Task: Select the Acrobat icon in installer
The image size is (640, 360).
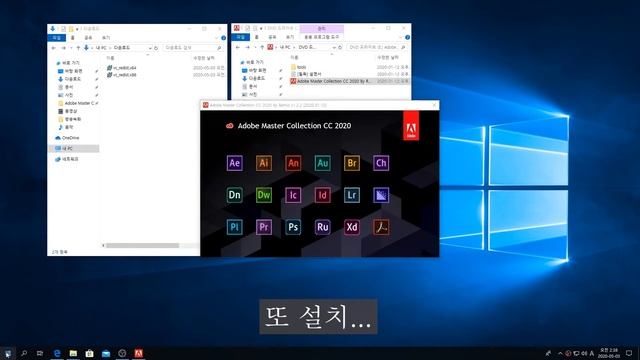Action: [x=381, y=227]
